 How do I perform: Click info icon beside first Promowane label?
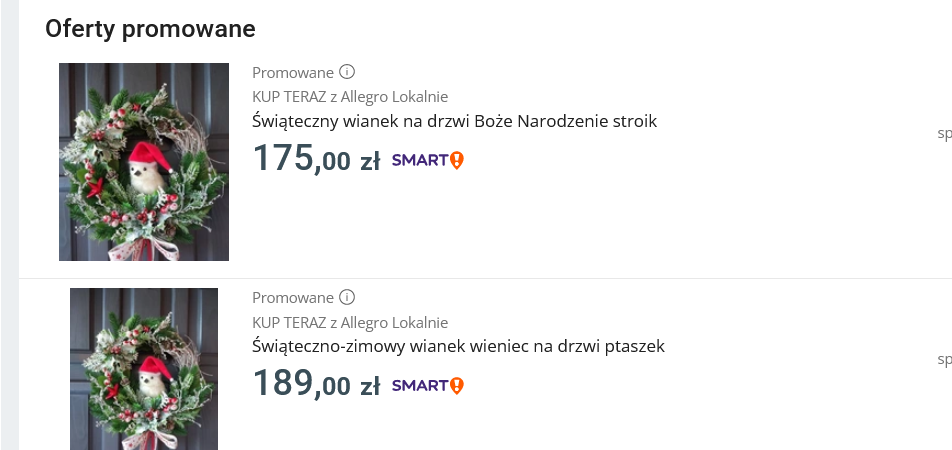(x=347, y=72)
